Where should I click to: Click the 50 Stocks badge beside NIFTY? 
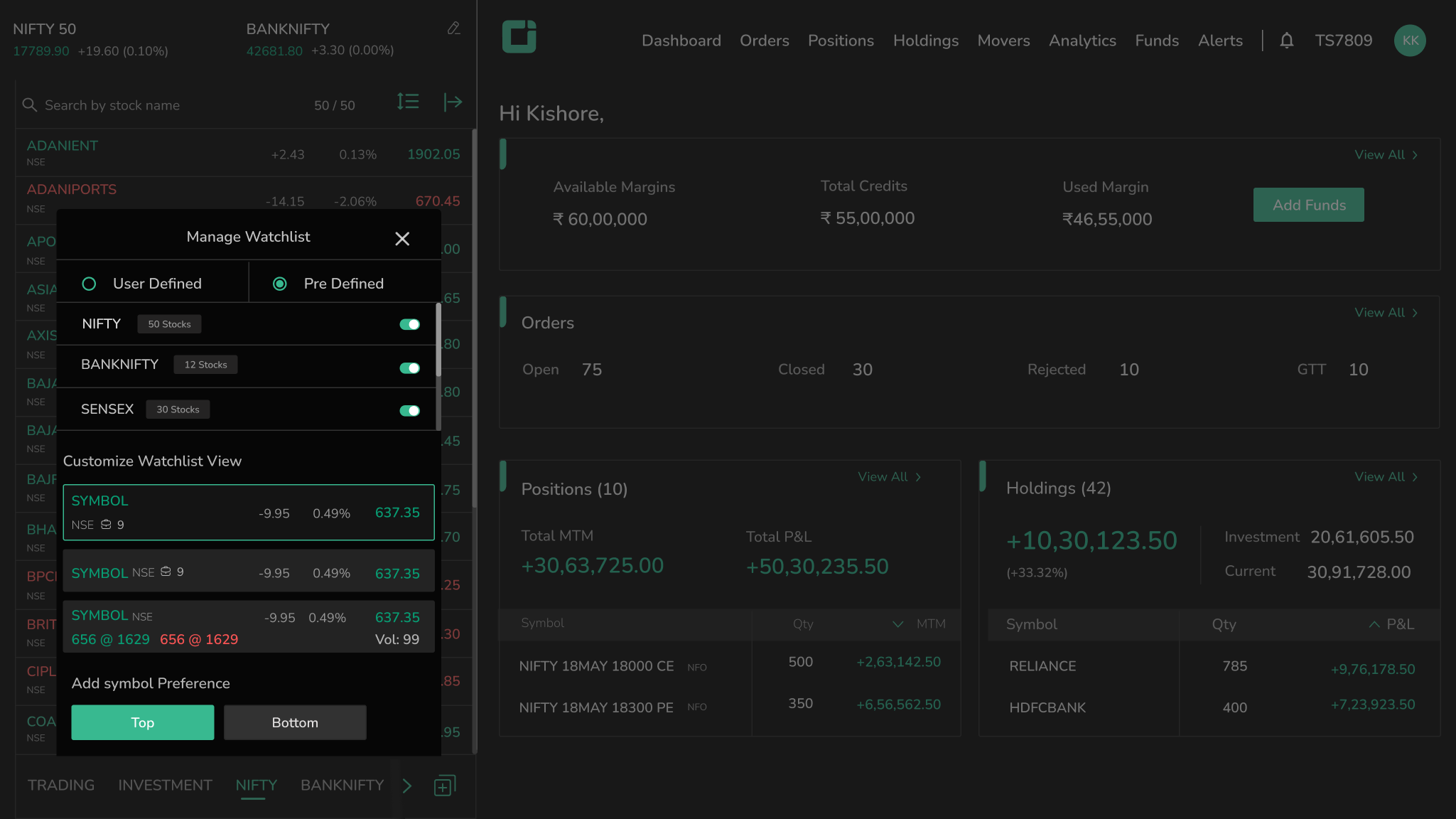click(x=169, y=324)
